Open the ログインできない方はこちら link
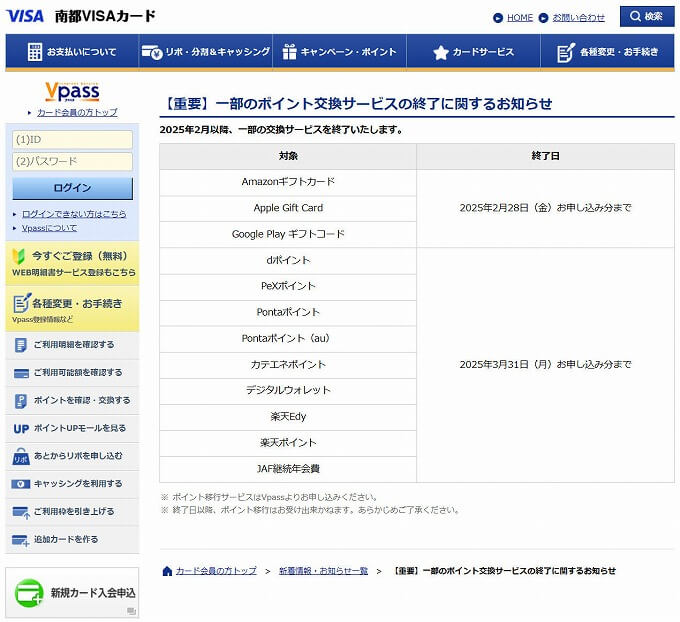 [x=74, y=214]
